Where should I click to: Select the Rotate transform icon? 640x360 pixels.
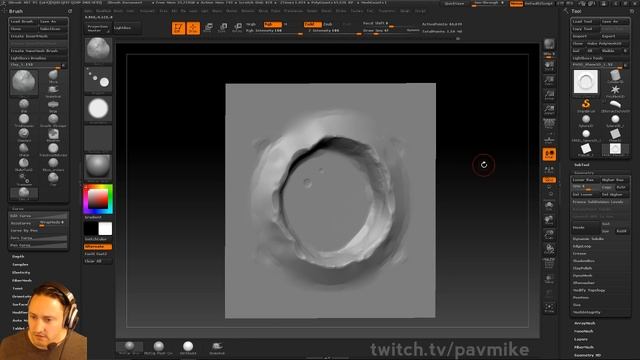tap(237, 28)
